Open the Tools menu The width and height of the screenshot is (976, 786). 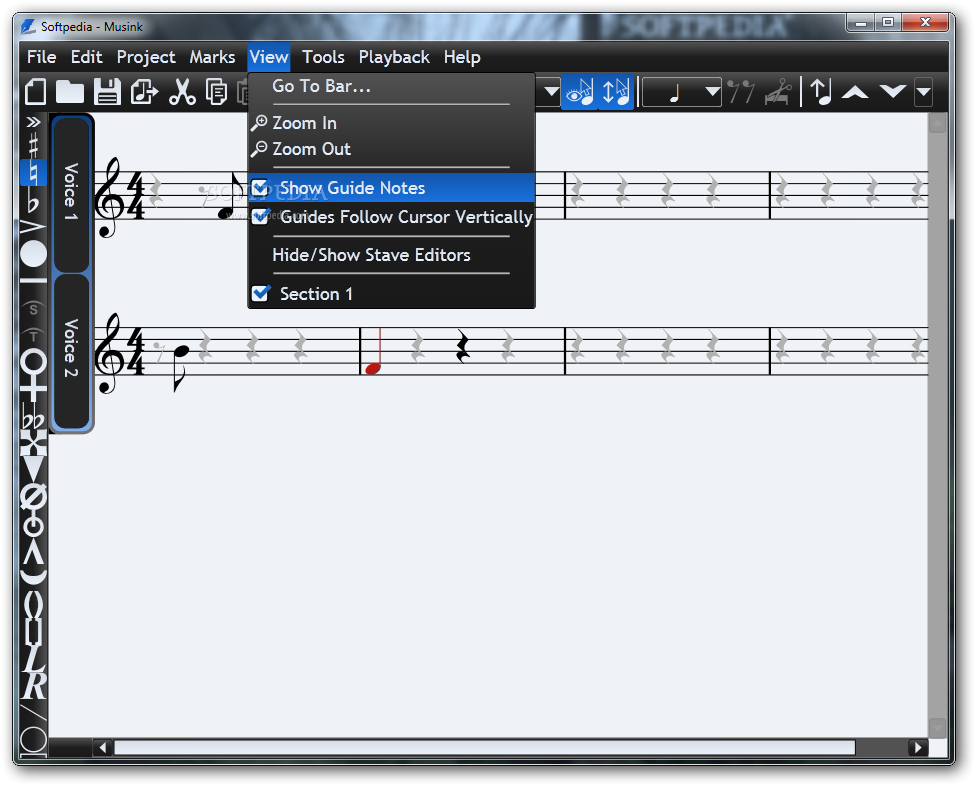pyautogui.click(x=323, y=57)
